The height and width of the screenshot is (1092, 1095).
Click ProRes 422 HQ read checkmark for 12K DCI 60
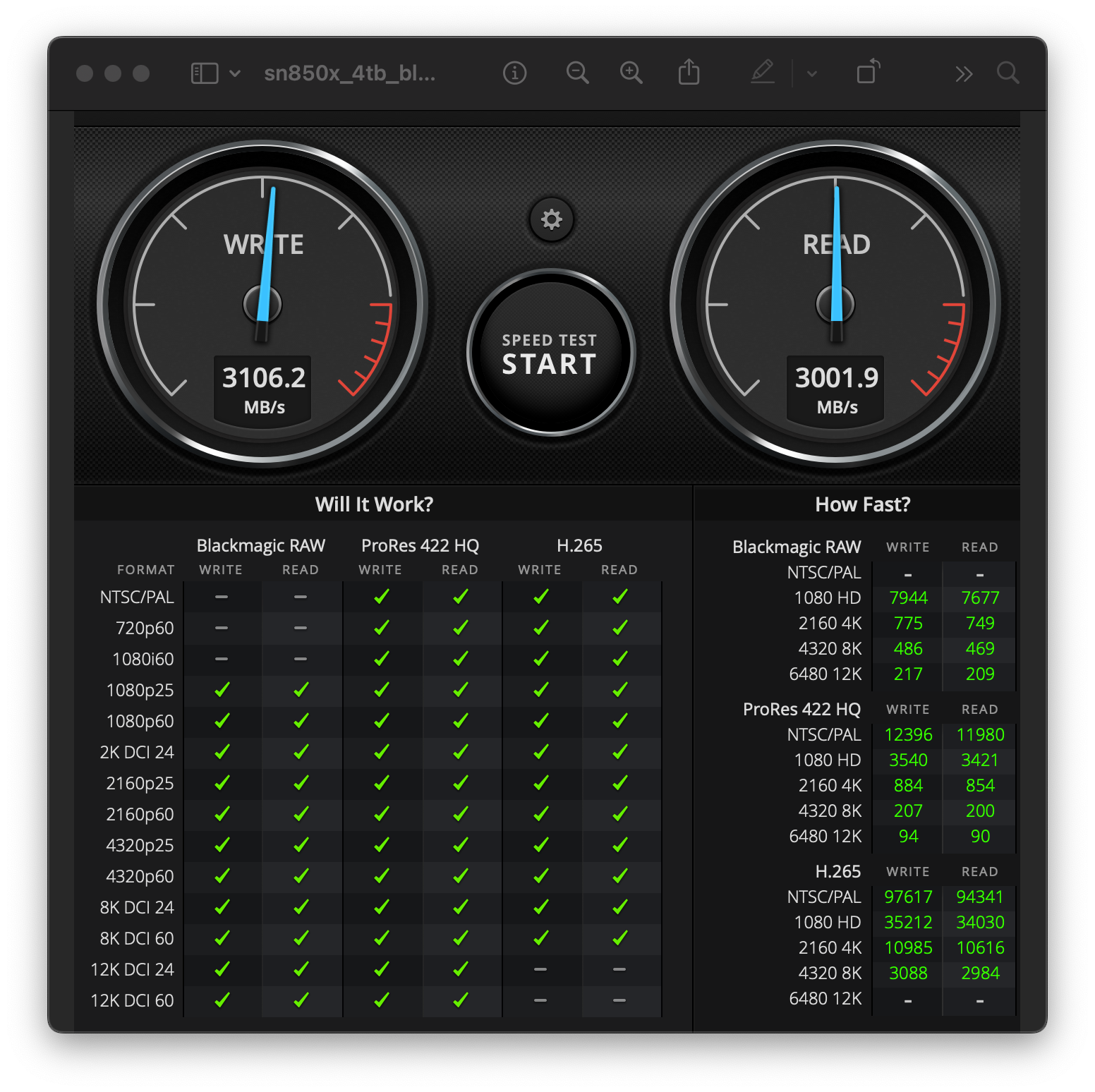[460, 1000]
